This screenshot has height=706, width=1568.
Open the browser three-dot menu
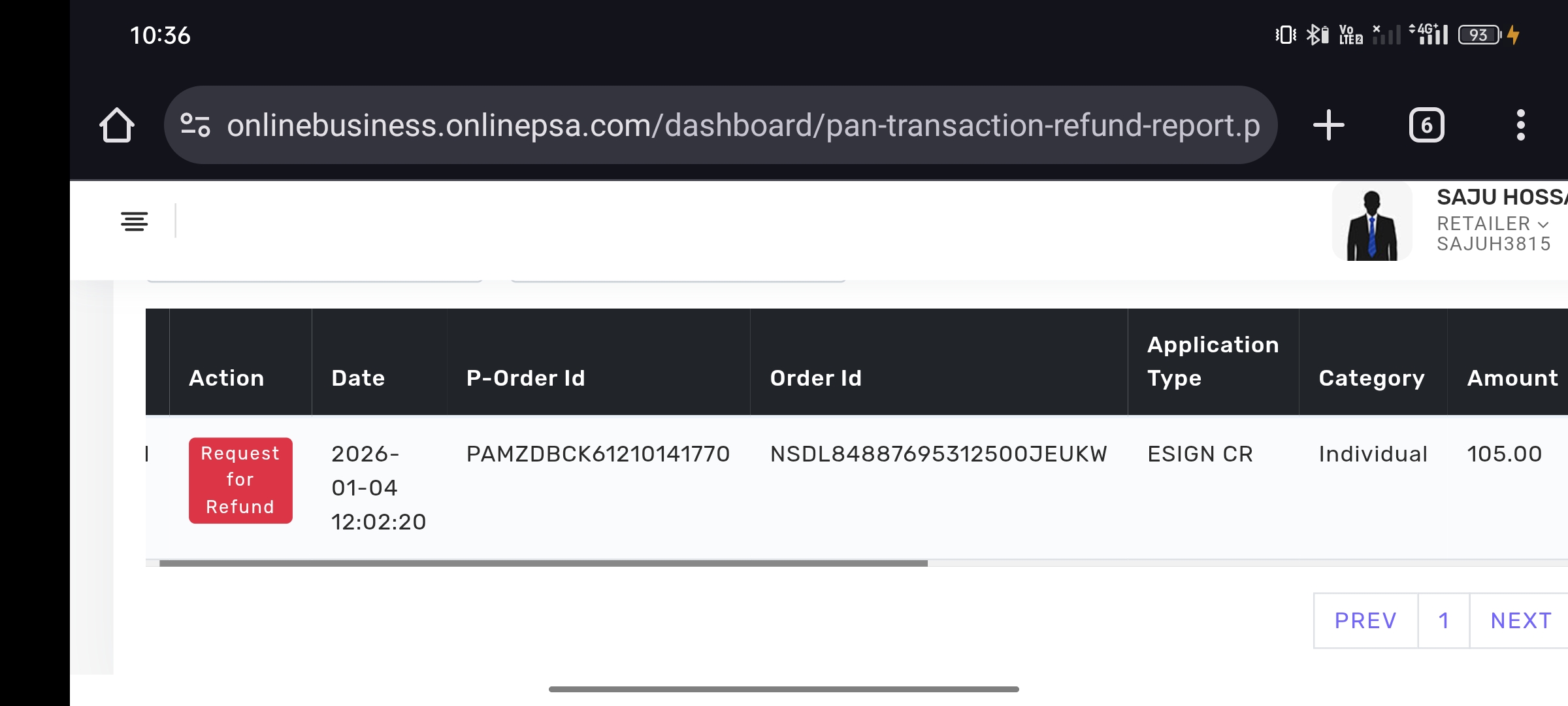point(1521,125)
